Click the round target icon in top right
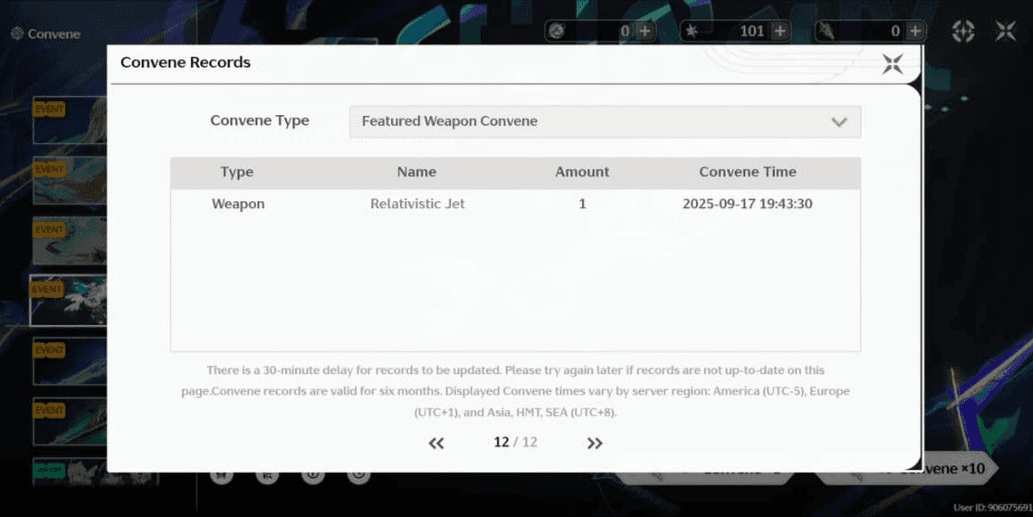The width and height of the screenshot is (1033, 517). point(962,31)
